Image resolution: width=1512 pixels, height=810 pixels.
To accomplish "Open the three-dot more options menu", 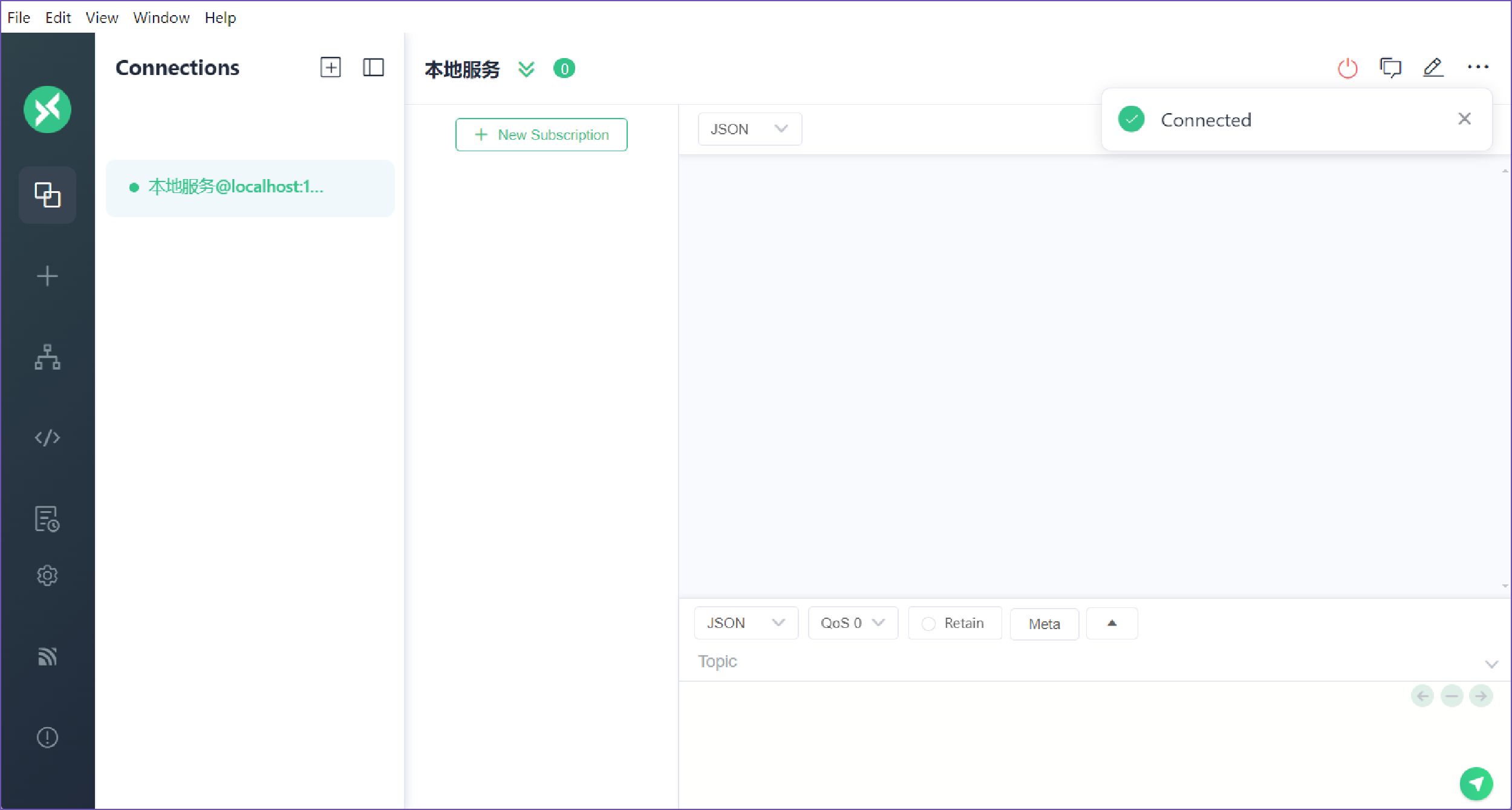I will click(x=1478, y=68).
